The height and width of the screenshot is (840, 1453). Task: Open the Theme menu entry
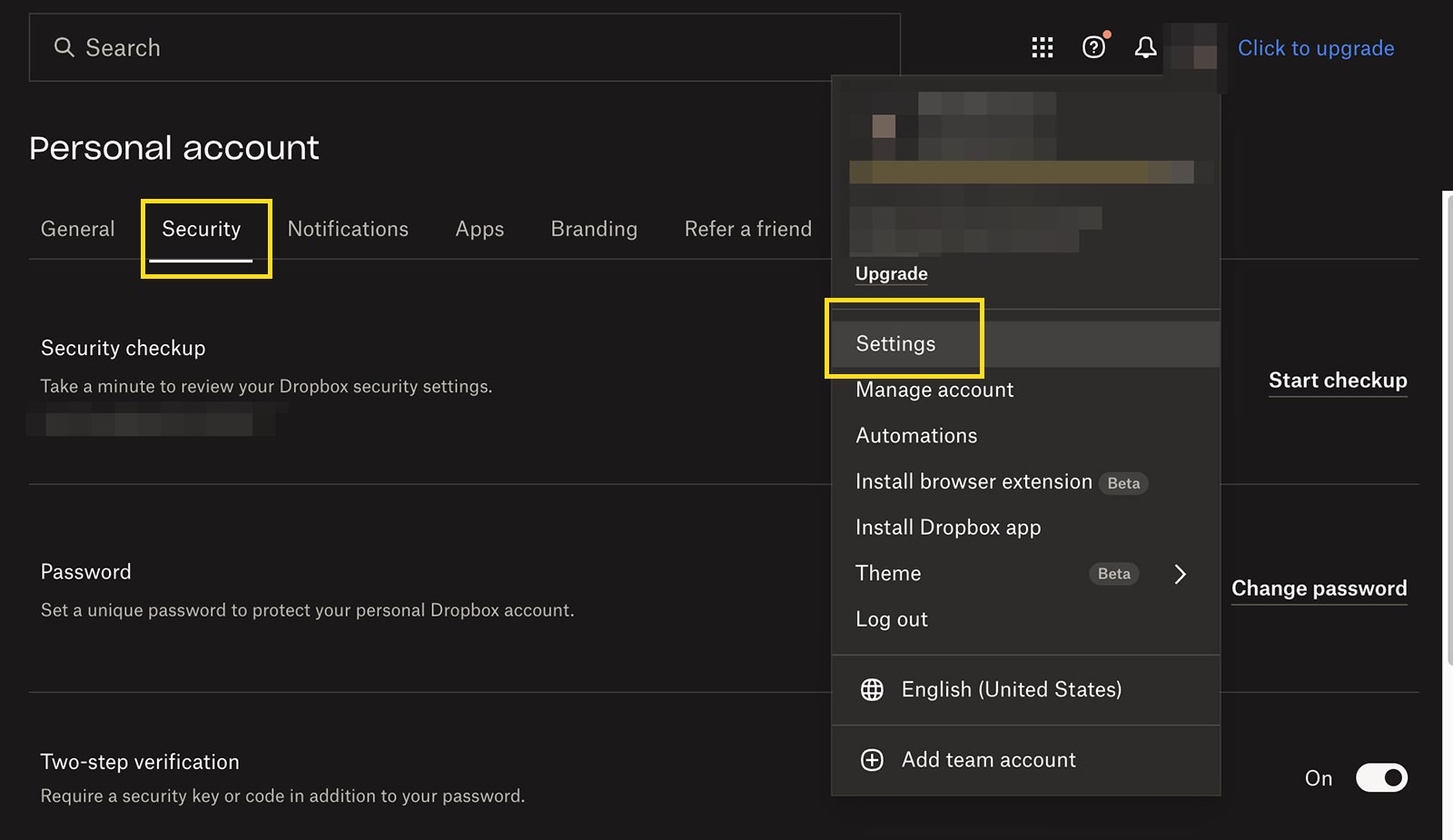1025,574
